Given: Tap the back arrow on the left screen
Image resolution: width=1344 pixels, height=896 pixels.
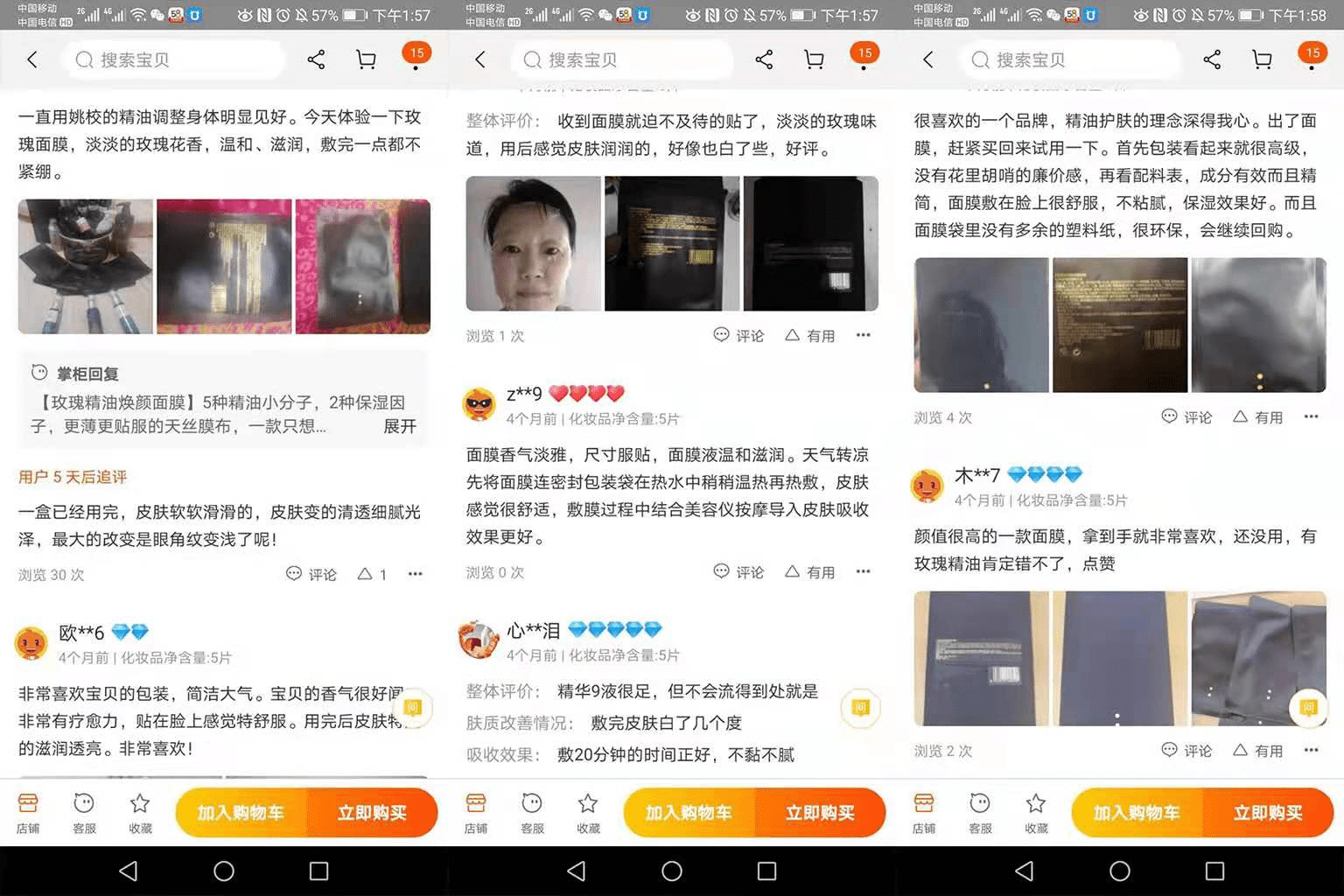Looking at the screenshot, I should tap(32, 59).
